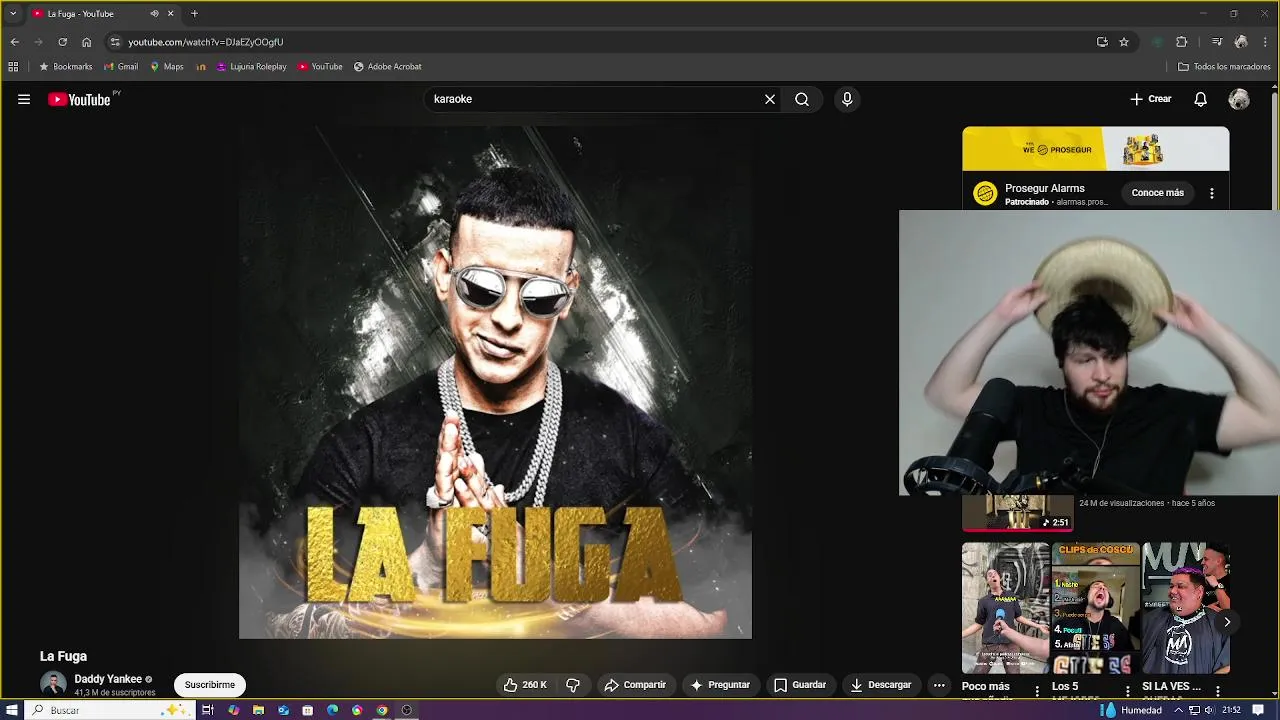
Task: Open the Crear menu
Action: pyautogui.click(x=1151, y=99)
